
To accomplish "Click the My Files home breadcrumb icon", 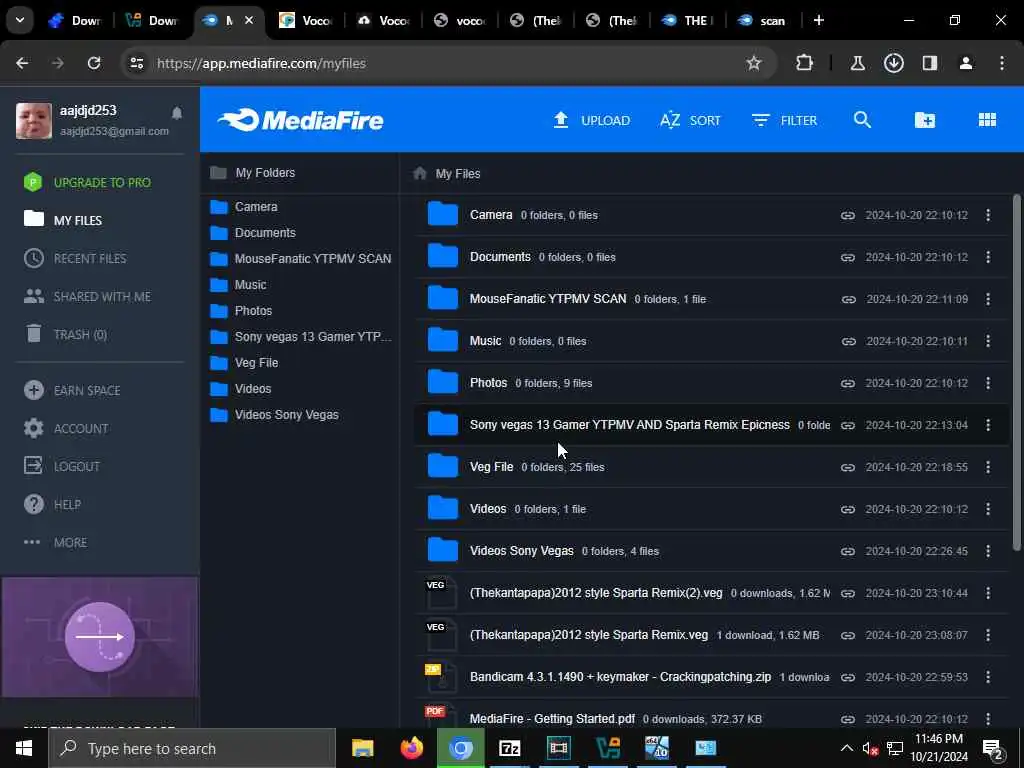I will [420, 173].
